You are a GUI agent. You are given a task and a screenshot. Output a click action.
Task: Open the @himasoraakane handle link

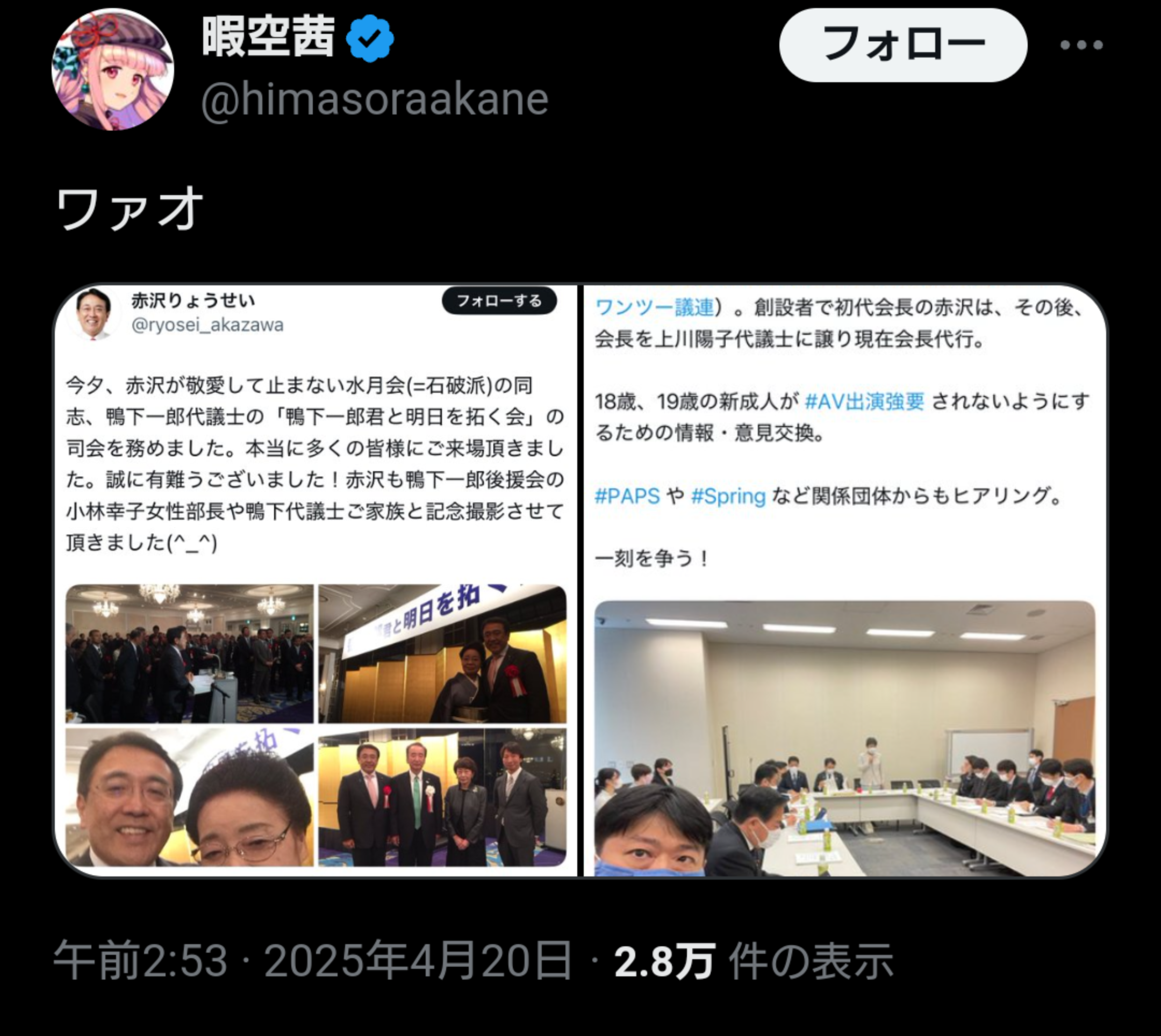375,99
